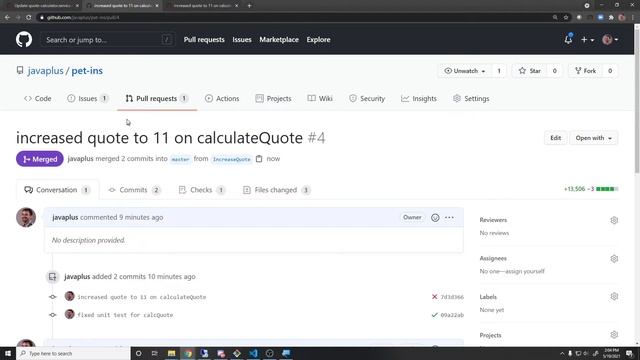This screenshot has height=360, width=640.
Task: Switch to the Projects tab
Action: pos(273,98)
